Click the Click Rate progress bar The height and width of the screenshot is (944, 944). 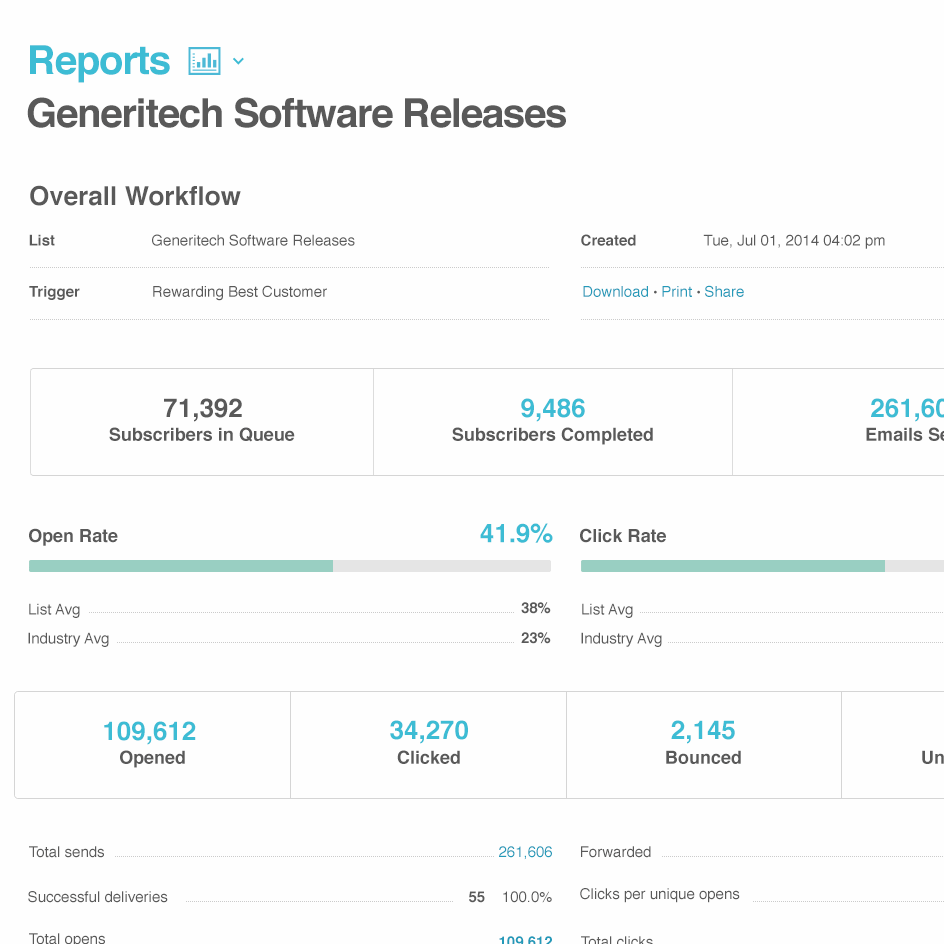coord(762,566)
